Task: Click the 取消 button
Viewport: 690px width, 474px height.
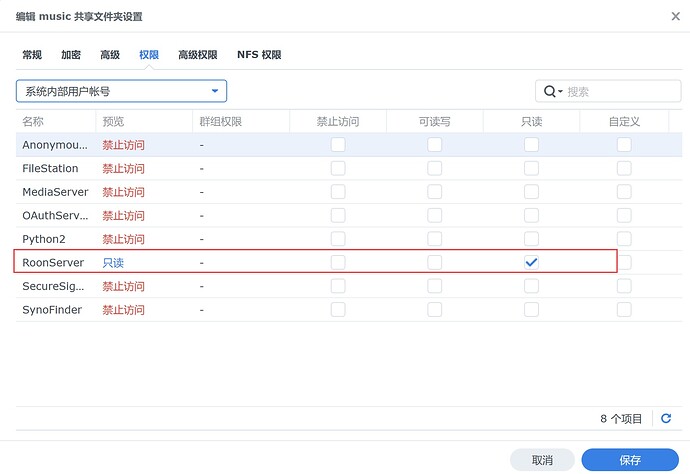Action: tap(542, 460)
